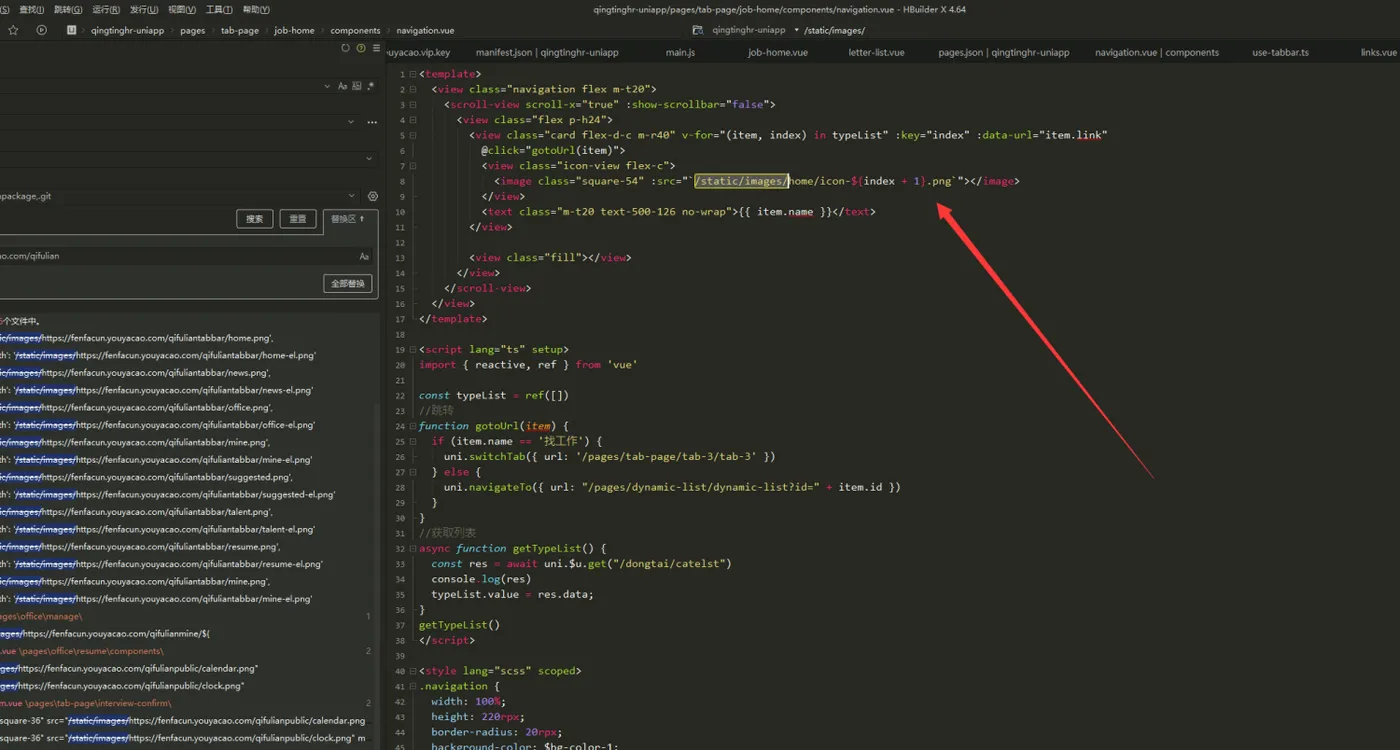Image resolution: width=1400 pixels, height=750 pixels.
Task: Click search result 'qifulianmine/${'
Action: [x=105, y=634]
